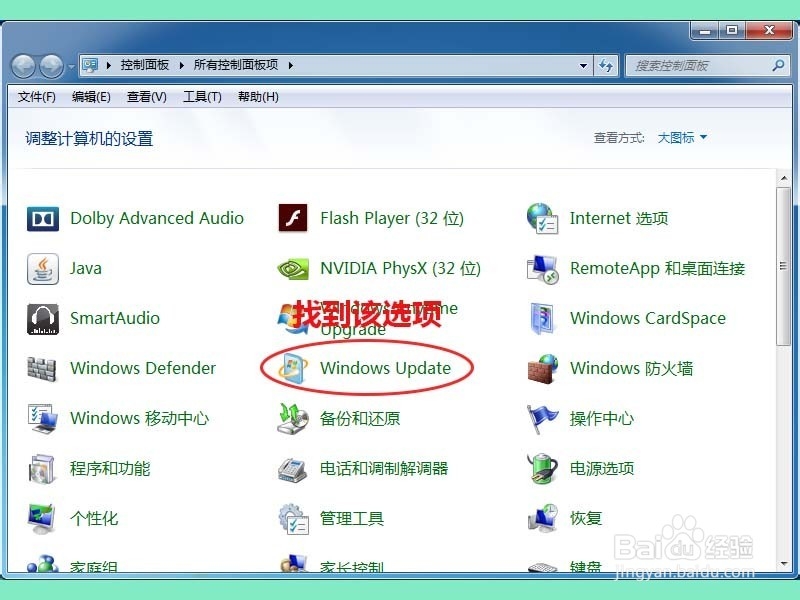Open the Windows Defender link

pyautogui.click(x=143, y=368)
